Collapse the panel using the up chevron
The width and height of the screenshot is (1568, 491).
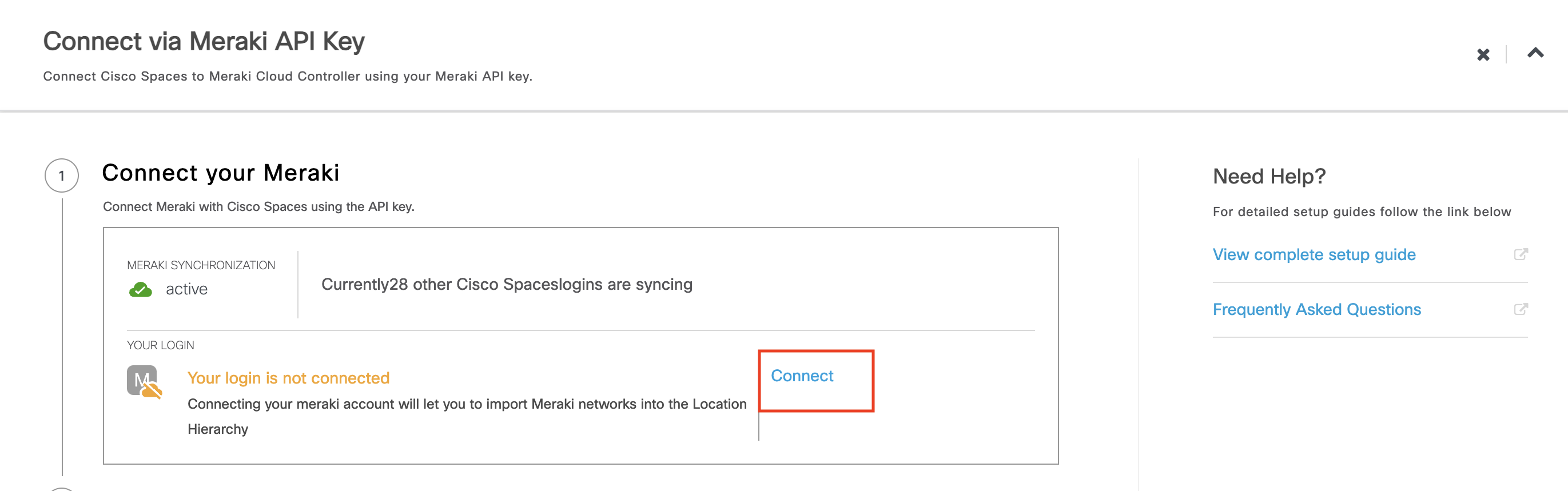(x=1535, y=53)
